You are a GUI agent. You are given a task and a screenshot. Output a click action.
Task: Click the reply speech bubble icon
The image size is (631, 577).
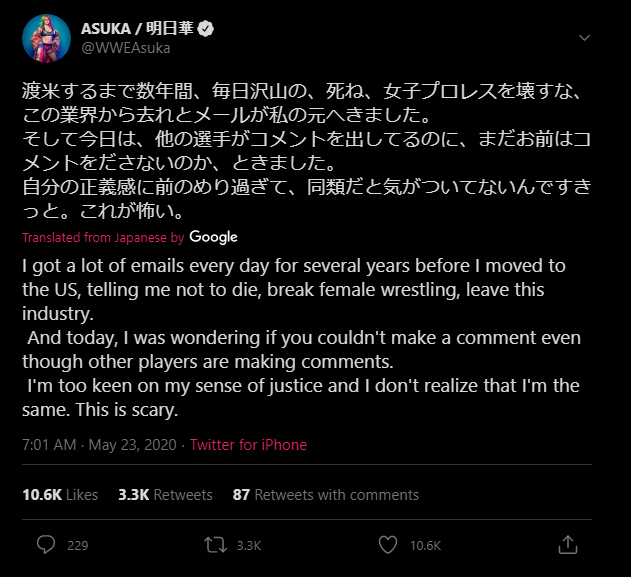pyautogui.click(x=46, y=545)
